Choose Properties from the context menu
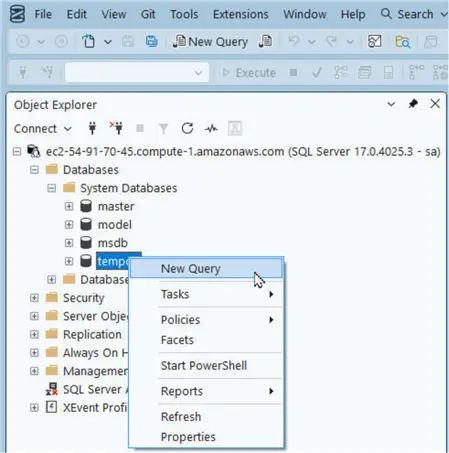This screenshot has width=449, height=453. [x=206, y=437]
